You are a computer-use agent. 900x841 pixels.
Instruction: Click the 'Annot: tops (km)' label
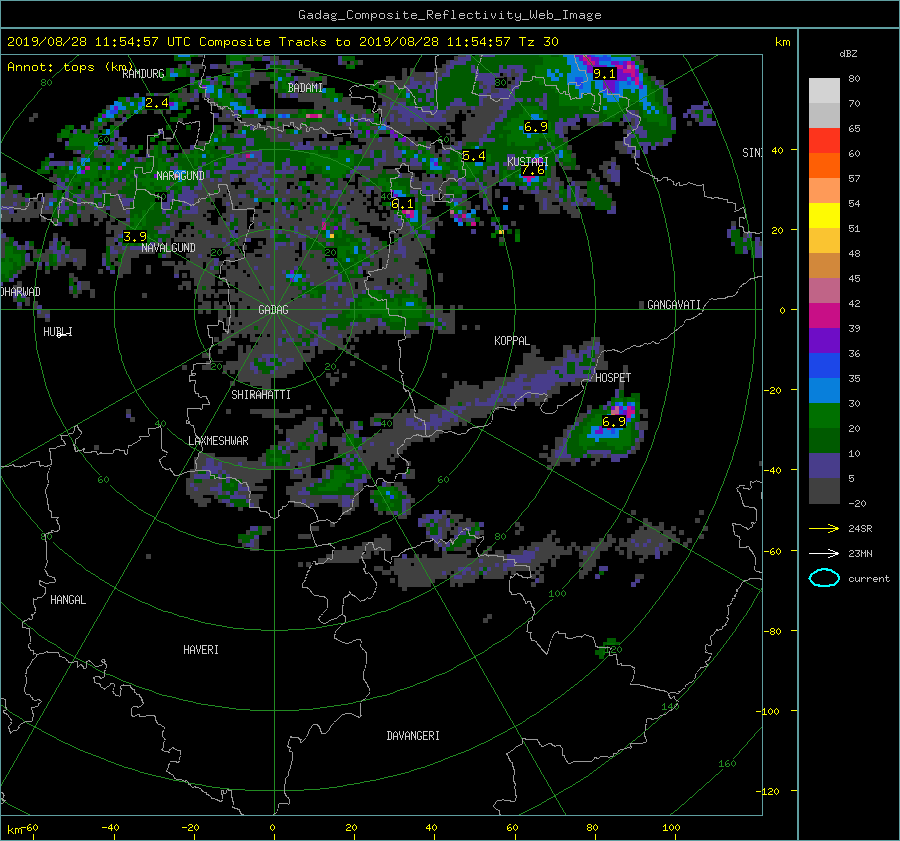pos(71,67)
